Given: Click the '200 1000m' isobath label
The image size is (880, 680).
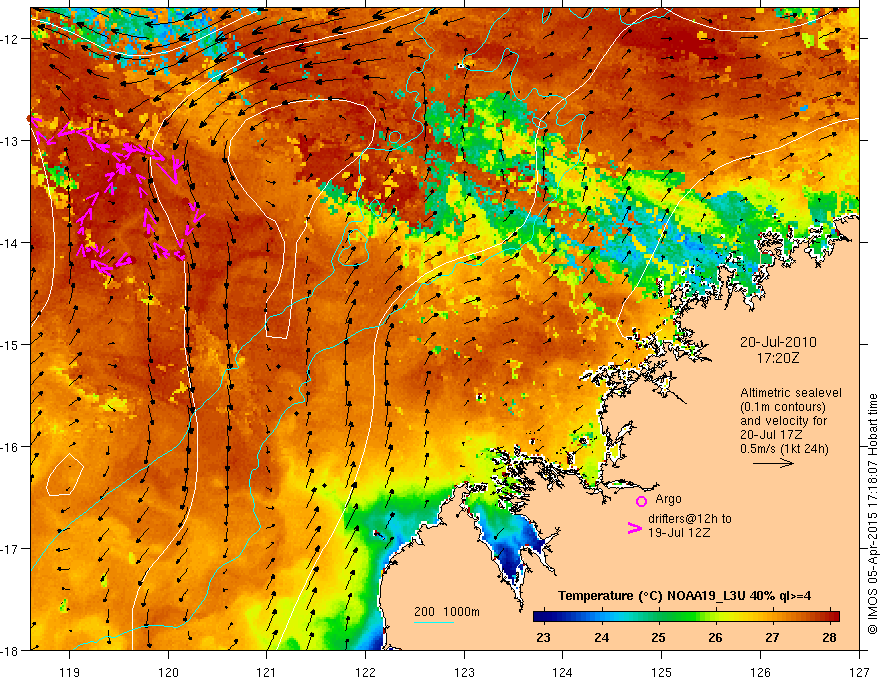Looking at the screenshot, I should (447, 612).
